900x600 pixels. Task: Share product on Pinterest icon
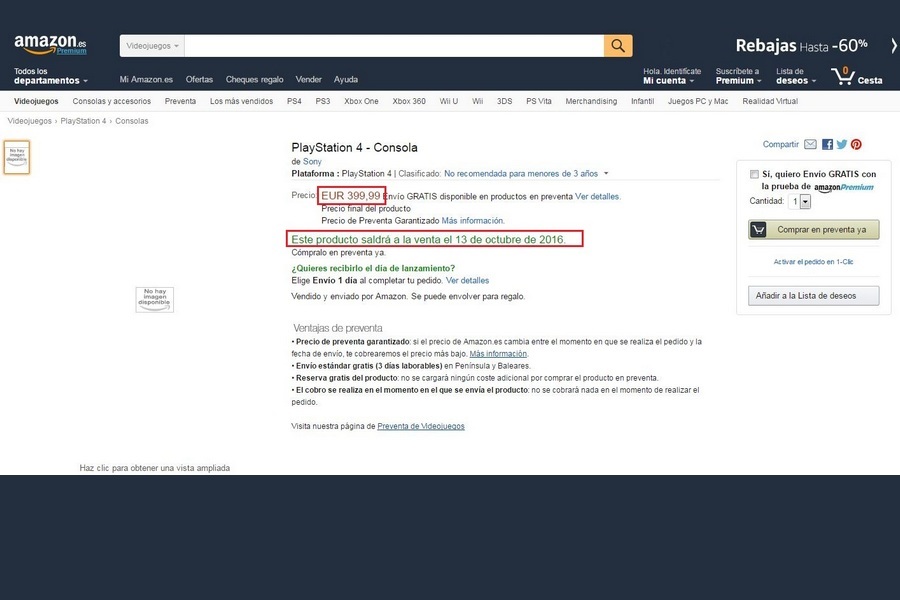(856, 145)
